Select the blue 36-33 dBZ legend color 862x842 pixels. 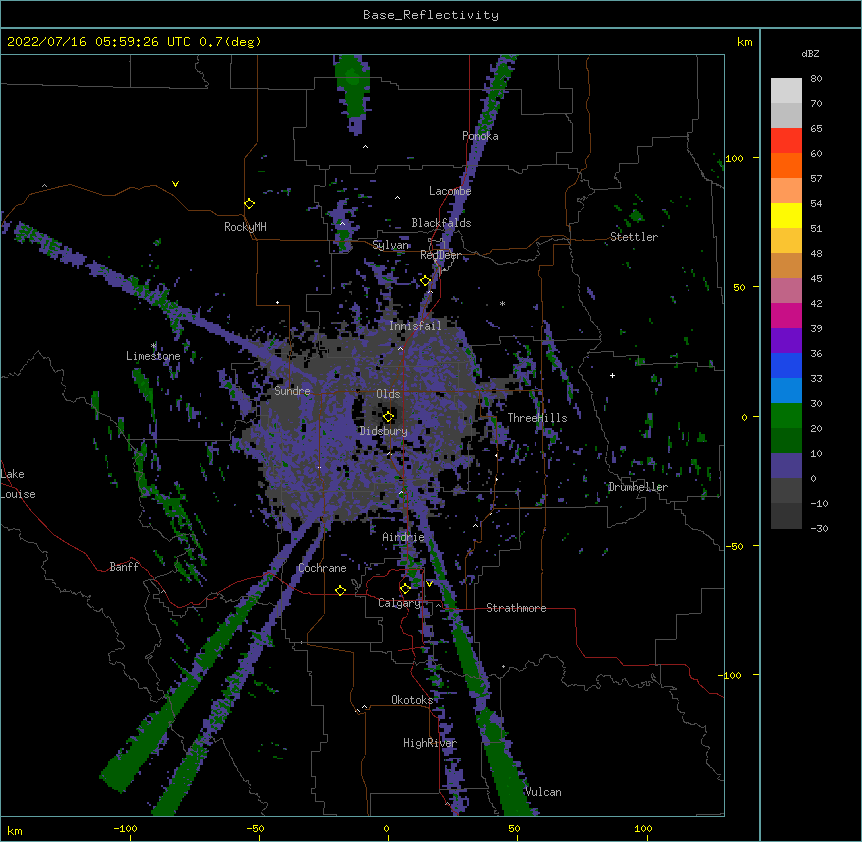click(x=786, y=365)
